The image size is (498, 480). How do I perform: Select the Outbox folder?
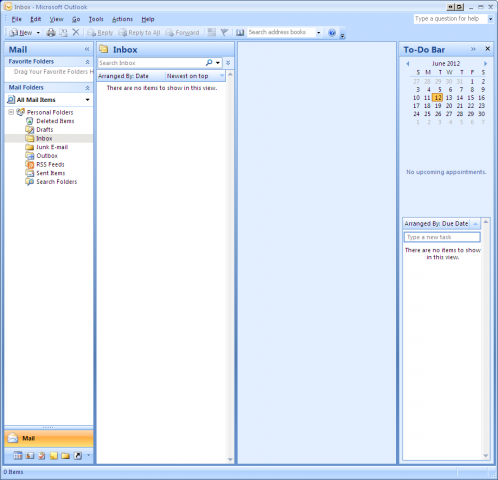tap(47, 156)
